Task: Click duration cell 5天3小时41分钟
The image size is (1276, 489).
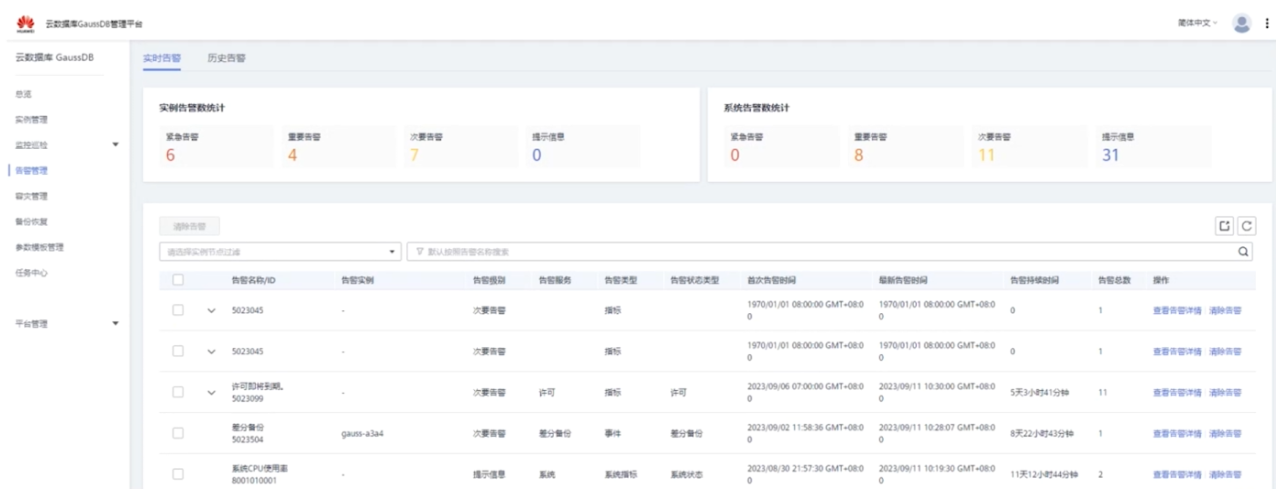Action: click(x=1041, y=393)
